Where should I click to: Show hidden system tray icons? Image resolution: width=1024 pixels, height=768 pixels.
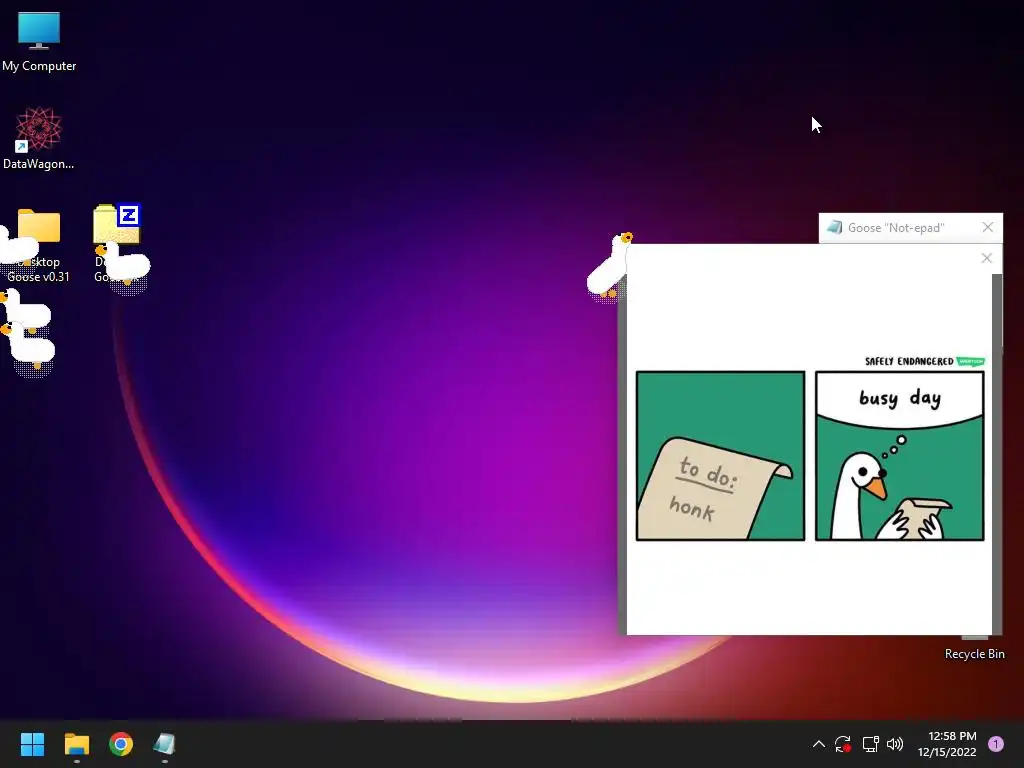[x=818, y=744]
